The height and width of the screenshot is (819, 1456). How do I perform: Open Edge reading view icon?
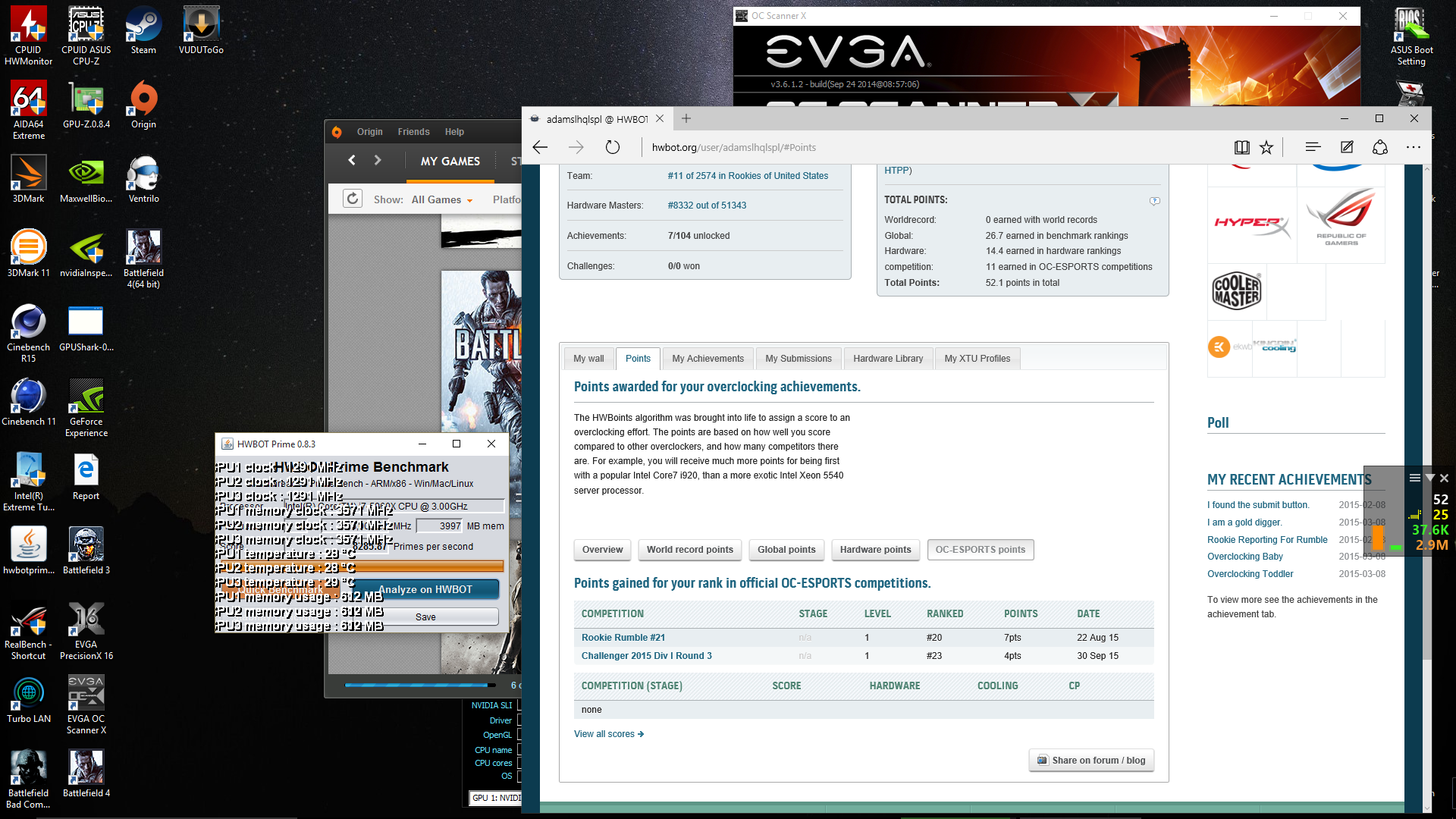1241,147
